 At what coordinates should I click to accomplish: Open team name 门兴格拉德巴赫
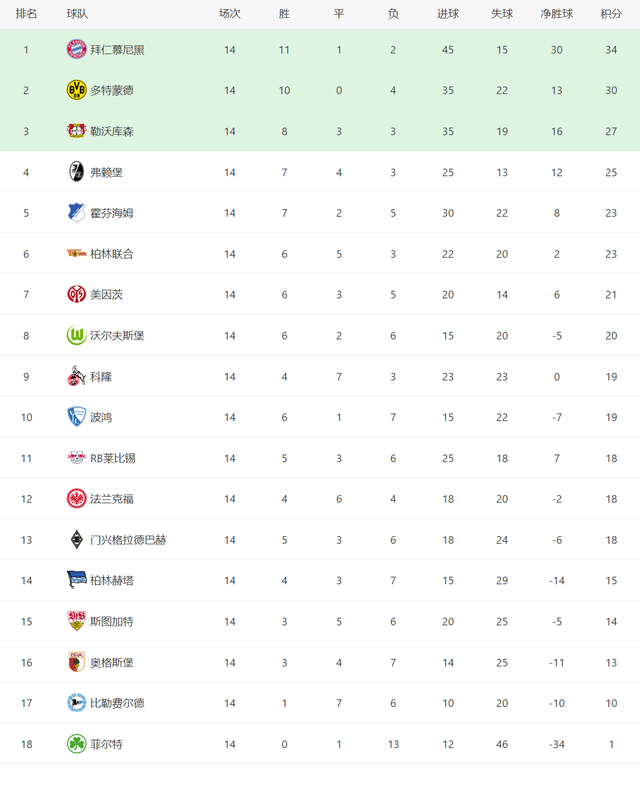pyautogui.click(x=128, y=540)
